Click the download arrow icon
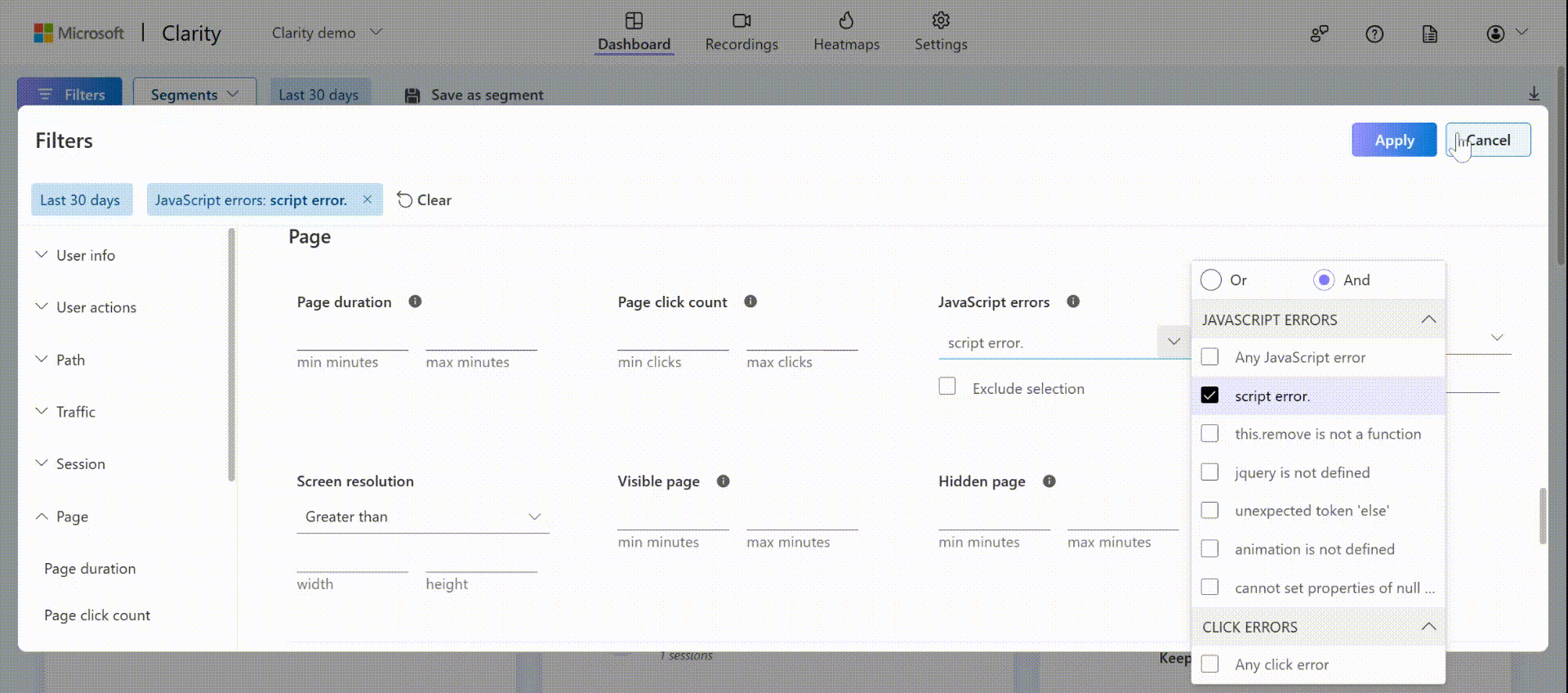 click(x=1534, y=94)
